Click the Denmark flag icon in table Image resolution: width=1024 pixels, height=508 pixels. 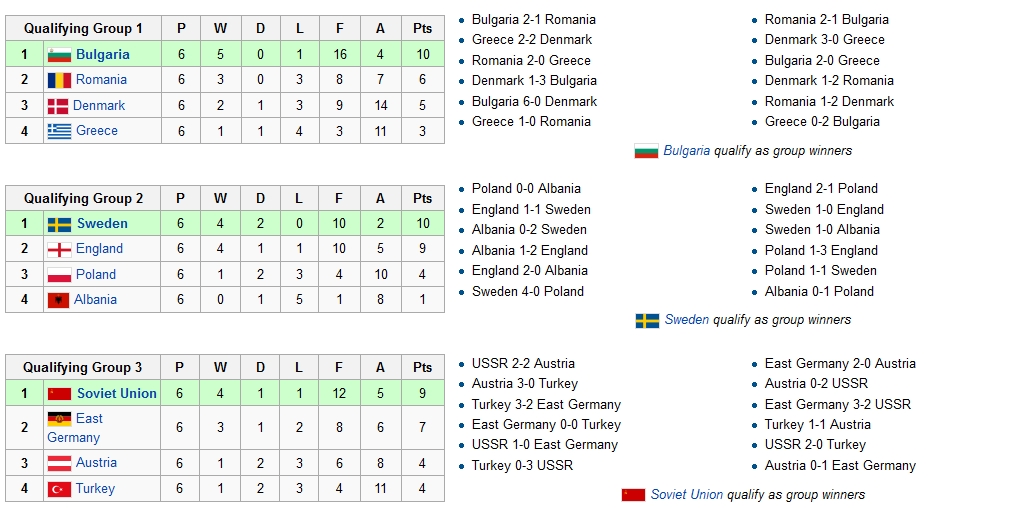(58, 105)
